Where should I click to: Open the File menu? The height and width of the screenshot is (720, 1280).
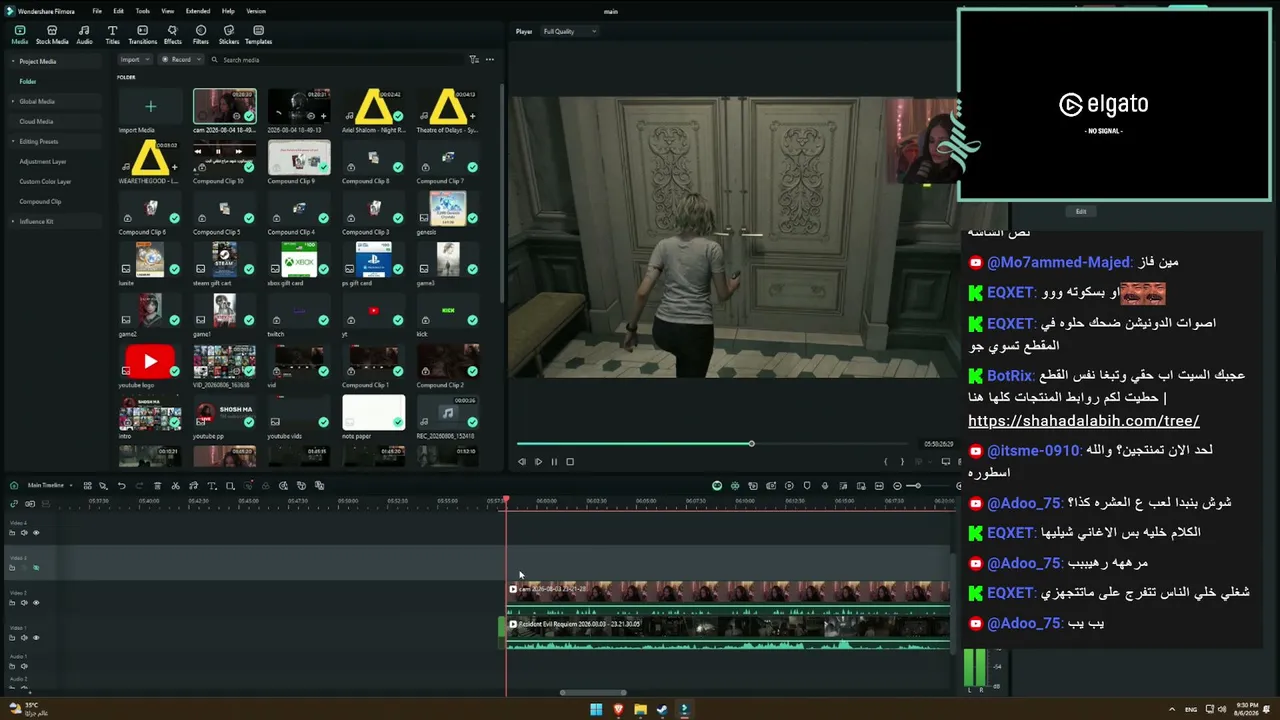97,11
